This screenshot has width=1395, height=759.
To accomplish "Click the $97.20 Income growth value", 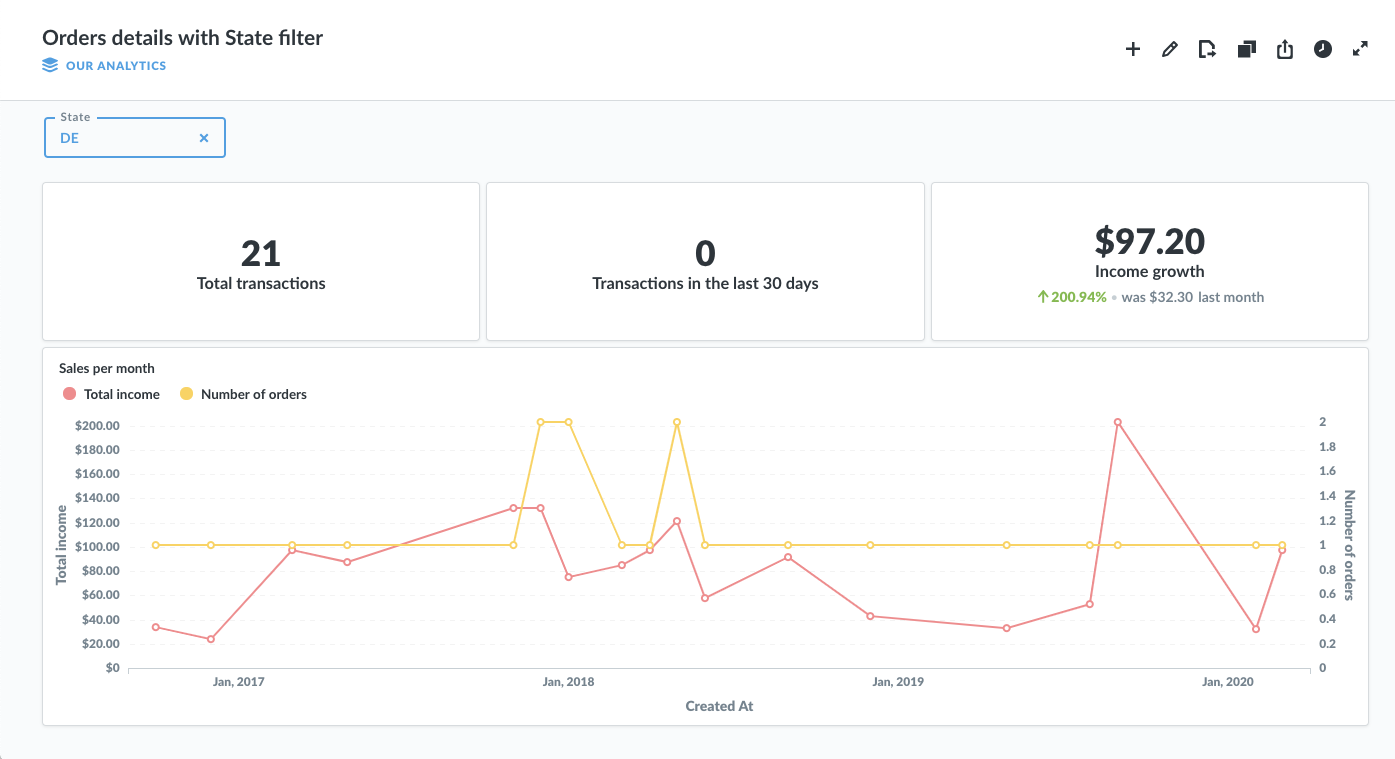I will [x=1150, y=241].
